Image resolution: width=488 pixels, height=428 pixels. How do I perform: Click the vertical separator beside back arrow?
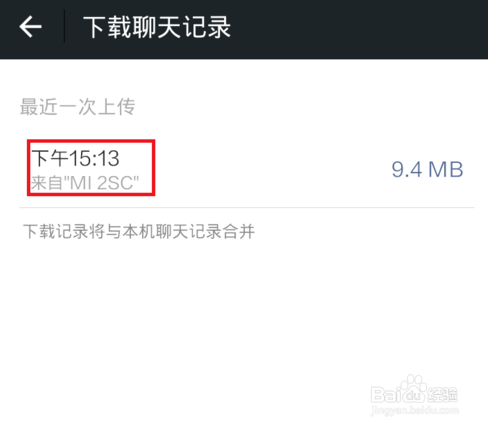pyautogui.click(x=64, y=27)
